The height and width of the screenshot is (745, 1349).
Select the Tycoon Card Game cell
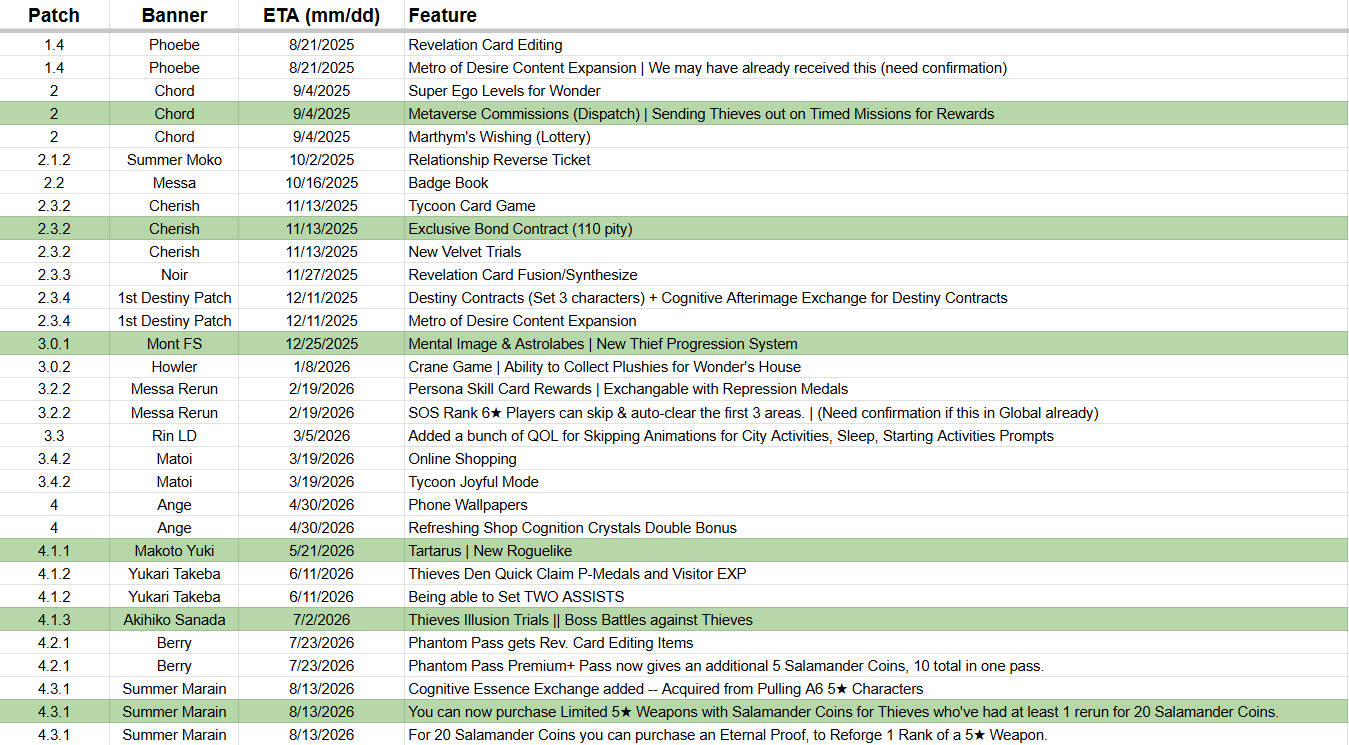[876, 206]
